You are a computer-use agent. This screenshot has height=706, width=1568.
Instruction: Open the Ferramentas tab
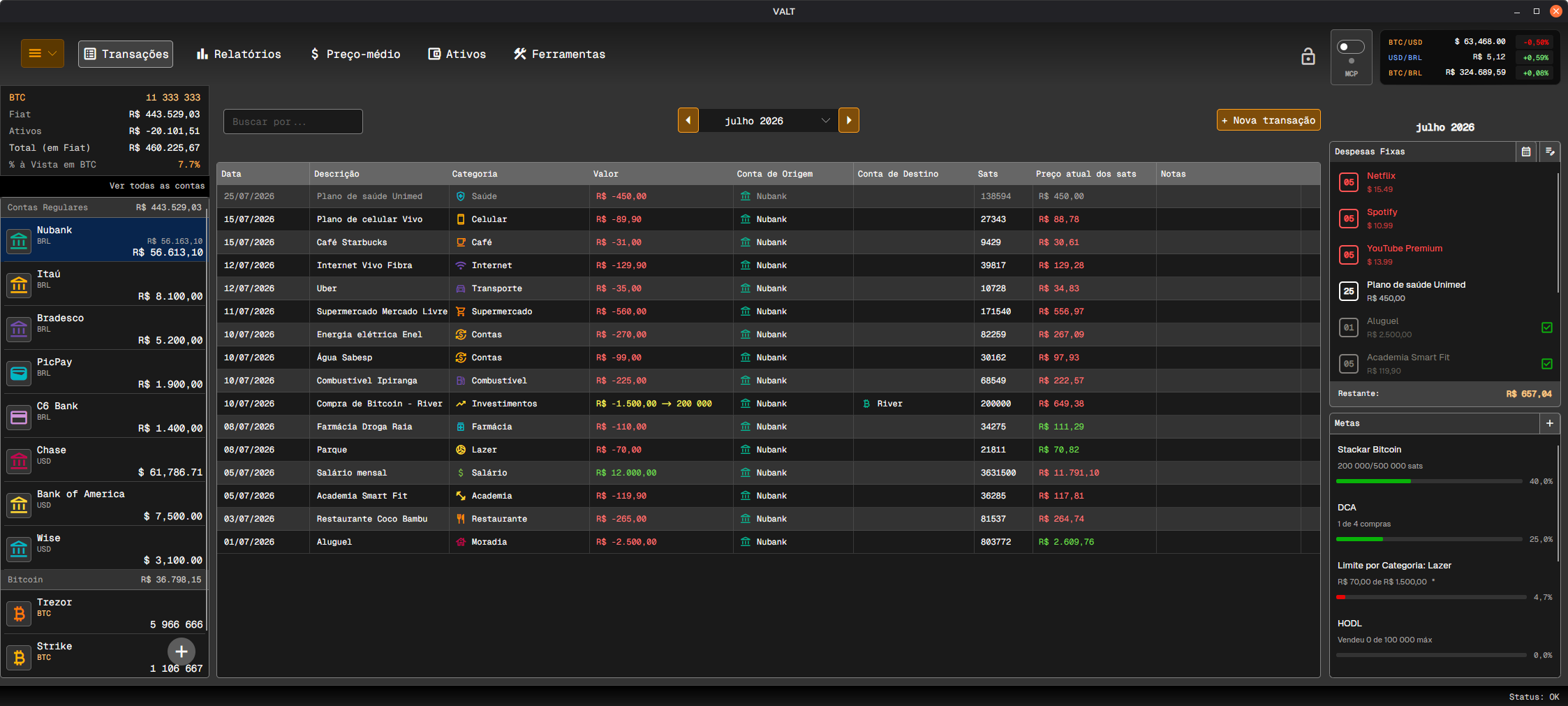pos(560,54)
